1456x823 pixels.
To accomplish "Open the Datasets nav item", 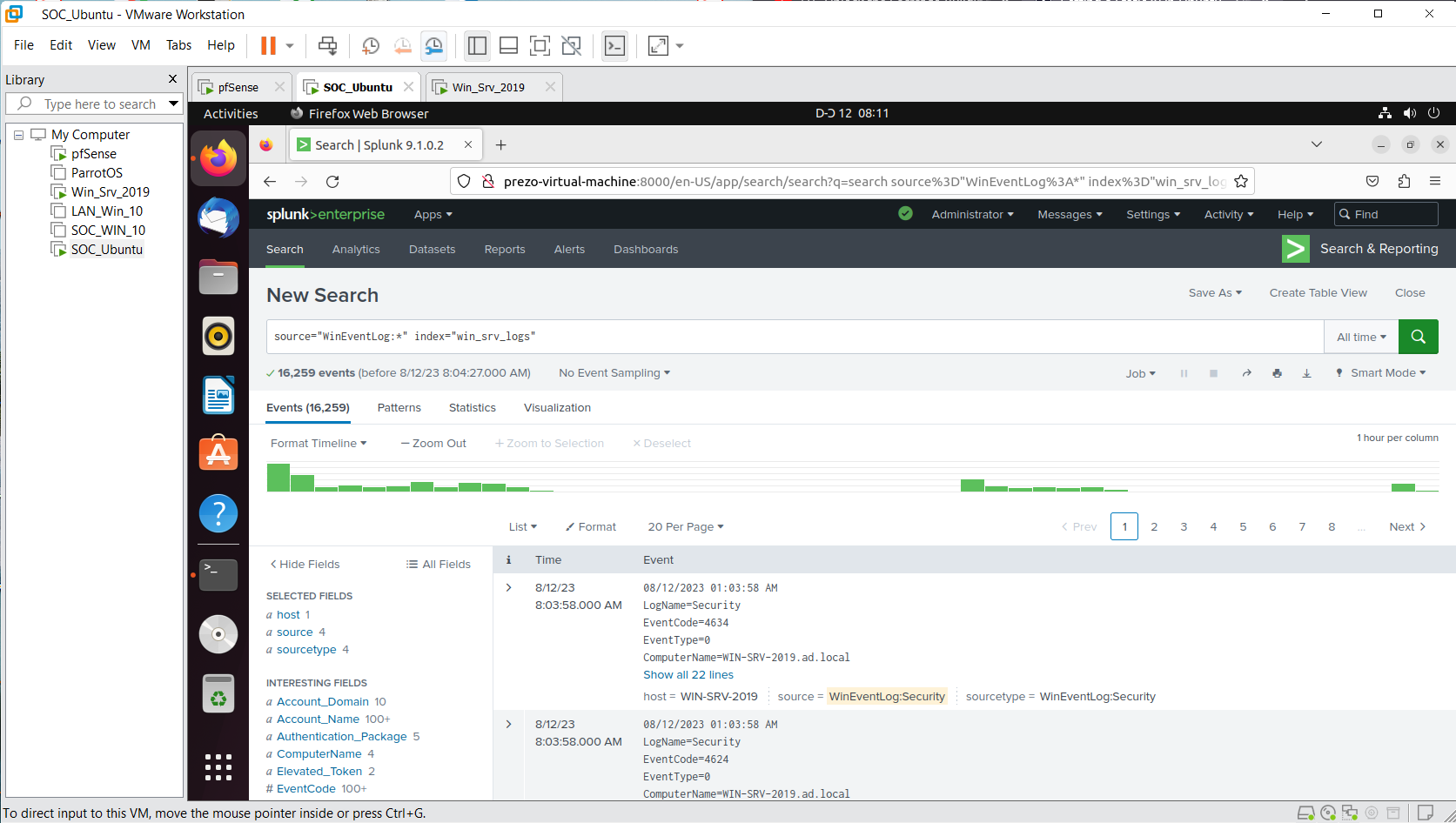I will [432, 250].
